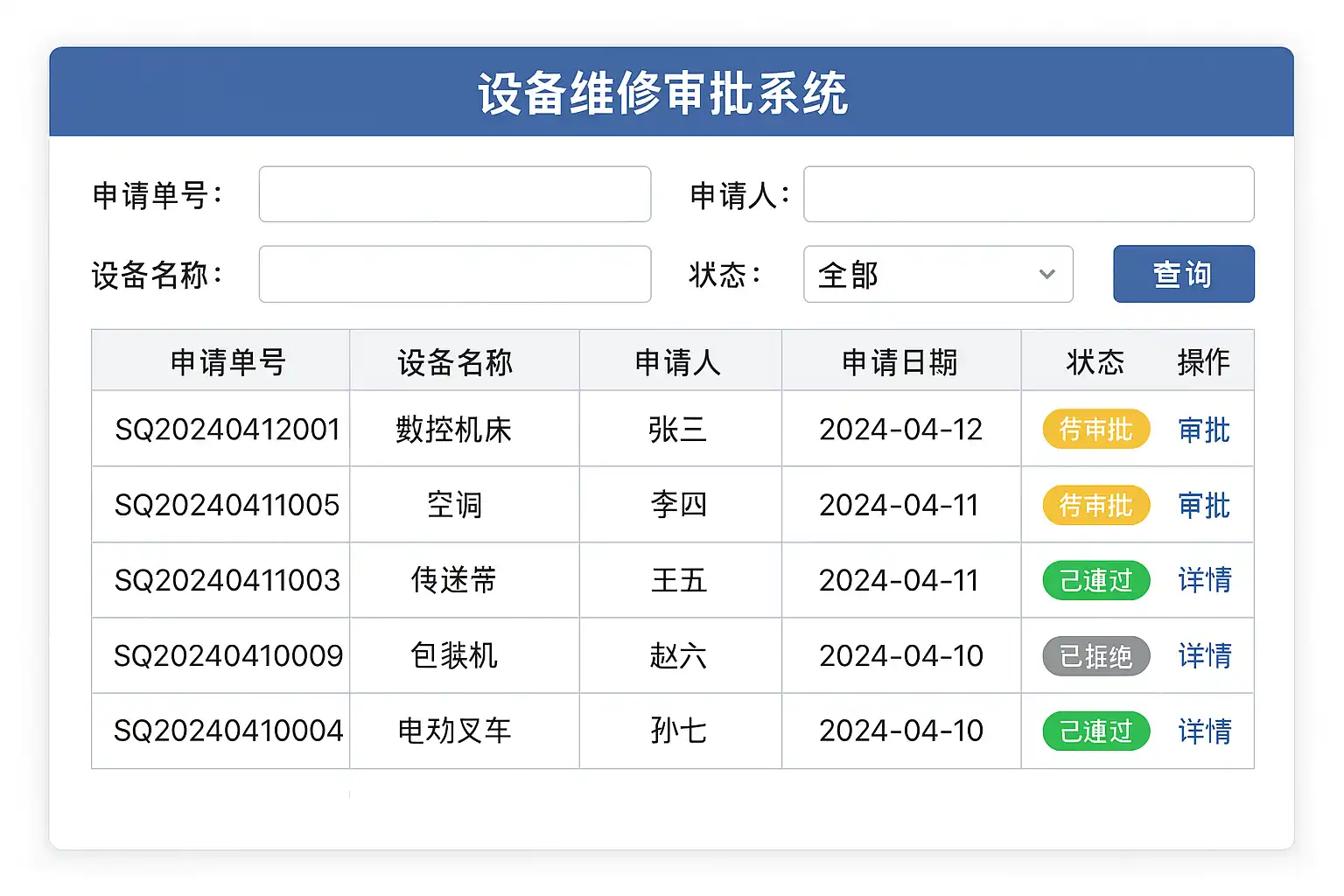This screenshot has width=1344, height=896.
Task: Click the 已通过 badge in 孙七's row
Action: tap(1095, 731)
